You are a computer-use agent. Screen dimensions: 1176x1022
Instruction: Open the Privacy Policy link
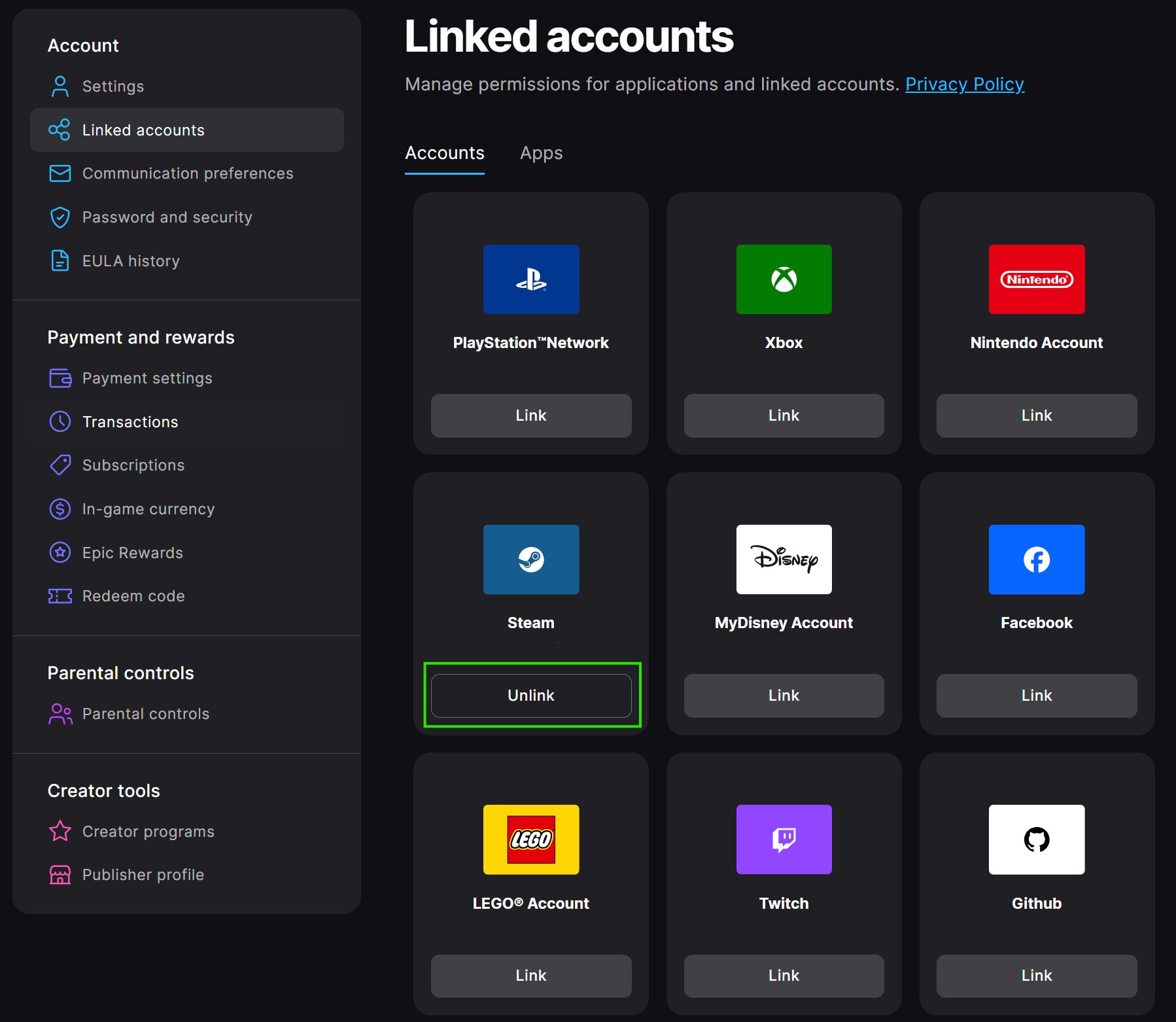[964, 84]
